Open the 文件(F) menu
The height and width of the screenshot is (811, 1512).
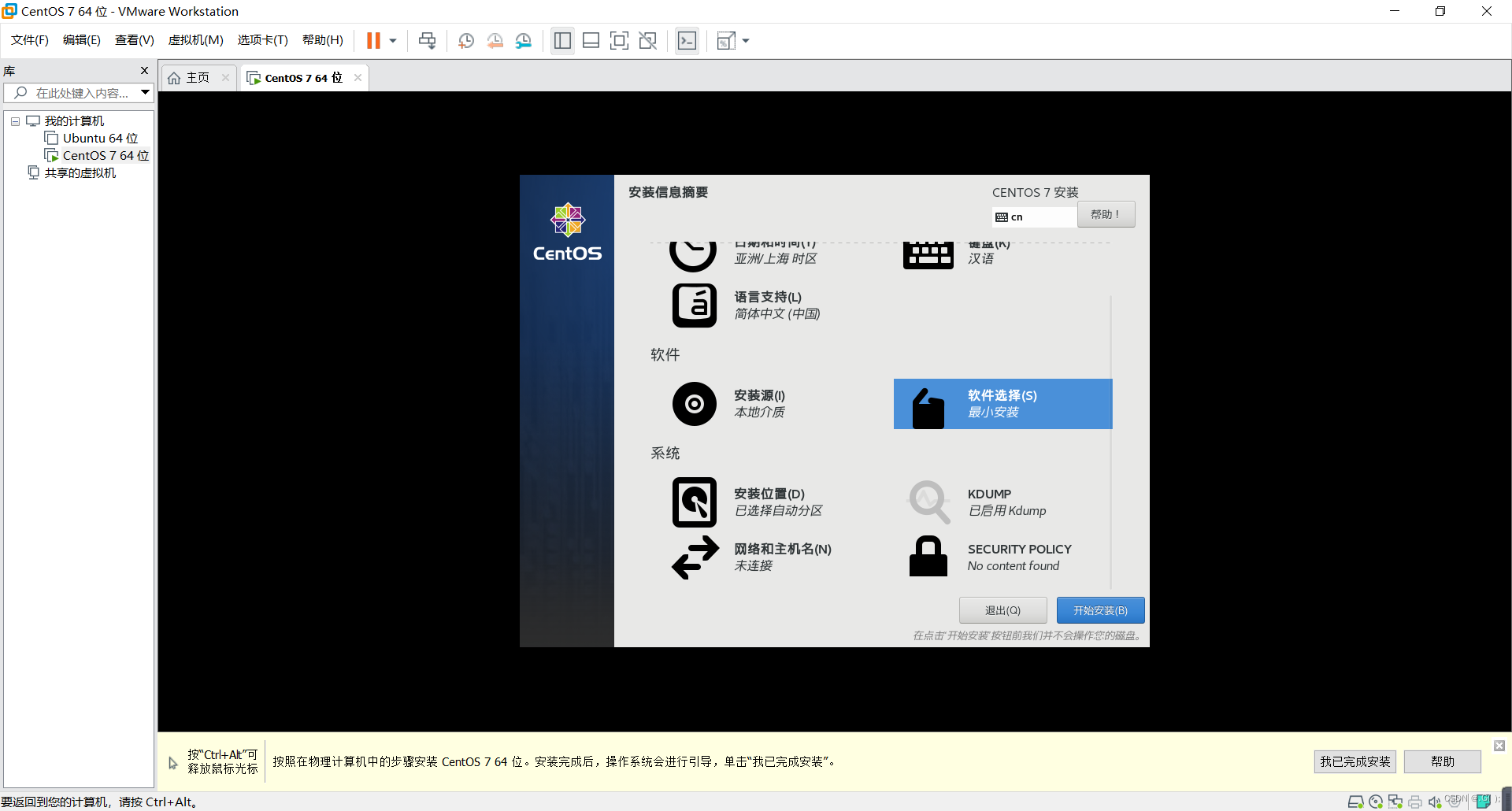pos(30,40)
